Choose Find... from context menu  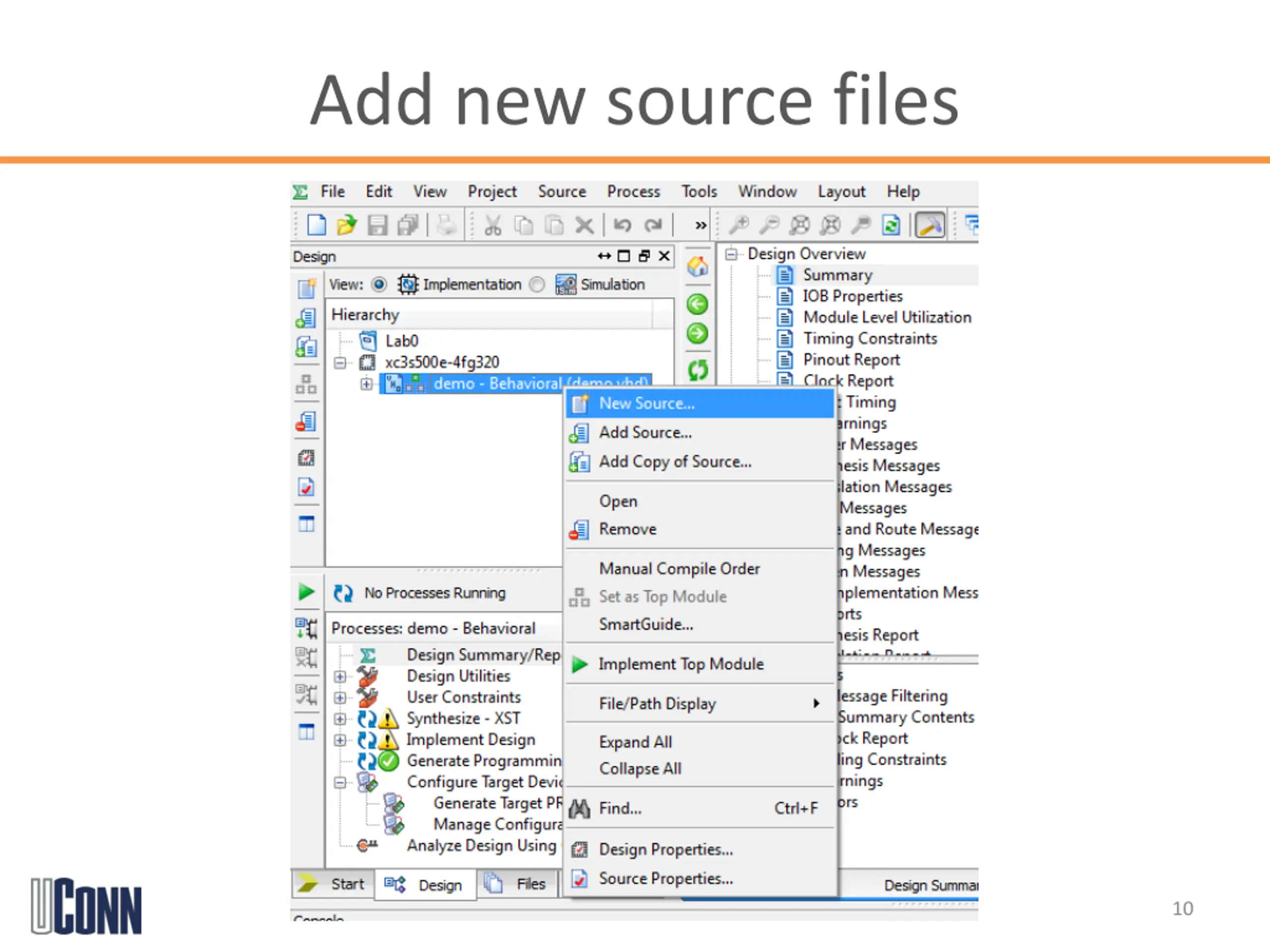[x=700, y=809]
